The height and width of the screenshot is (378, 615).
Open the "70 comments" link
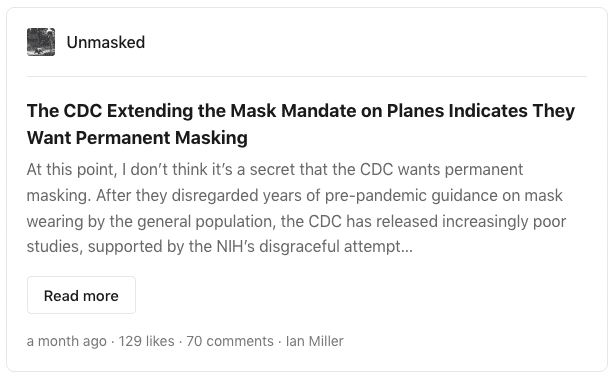pos(230,341)
